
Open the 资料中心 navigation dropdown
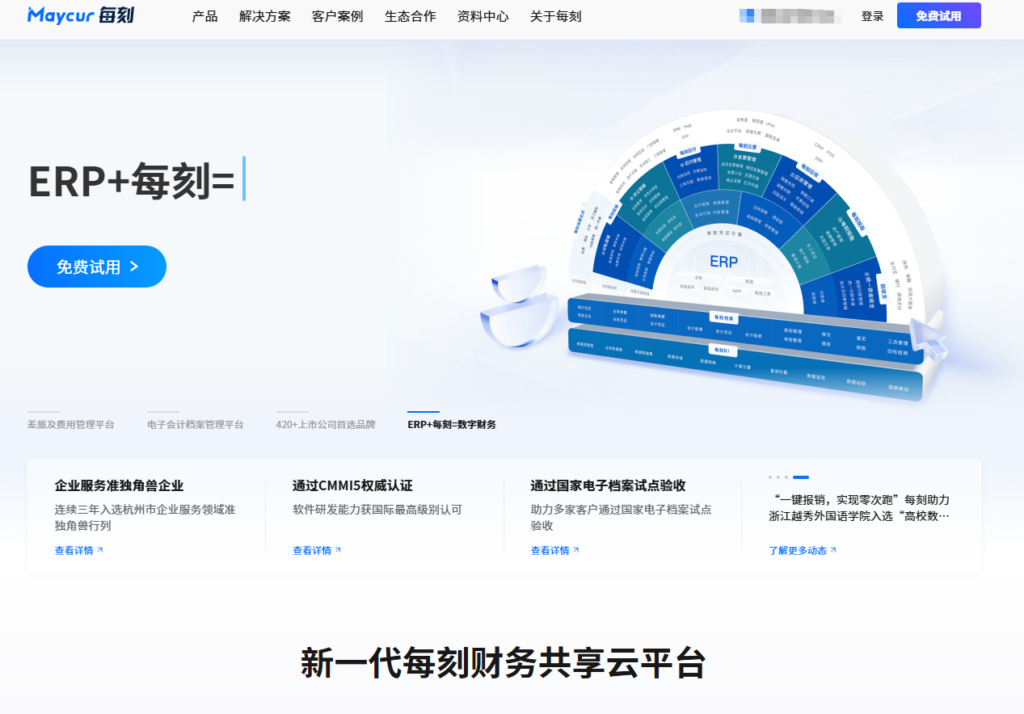pos(481,16)
